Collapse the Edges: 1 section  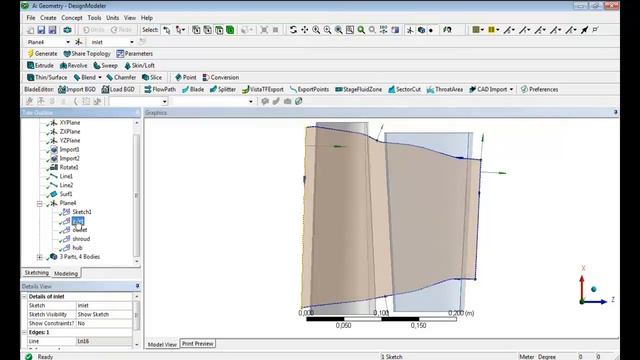[24, 332]
